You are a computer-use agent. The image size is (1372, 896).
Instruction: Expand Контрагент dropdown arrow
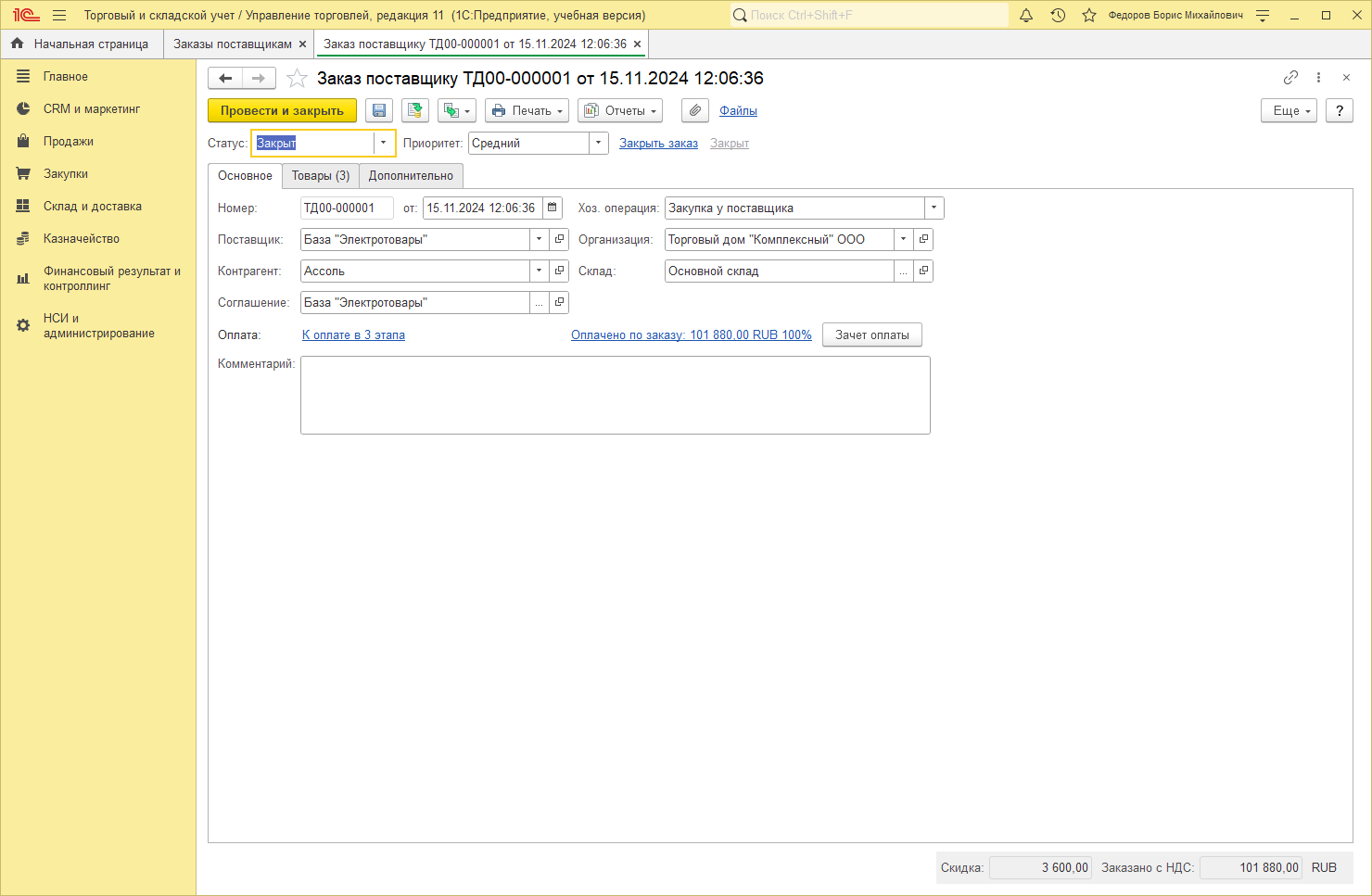(539, 271)
